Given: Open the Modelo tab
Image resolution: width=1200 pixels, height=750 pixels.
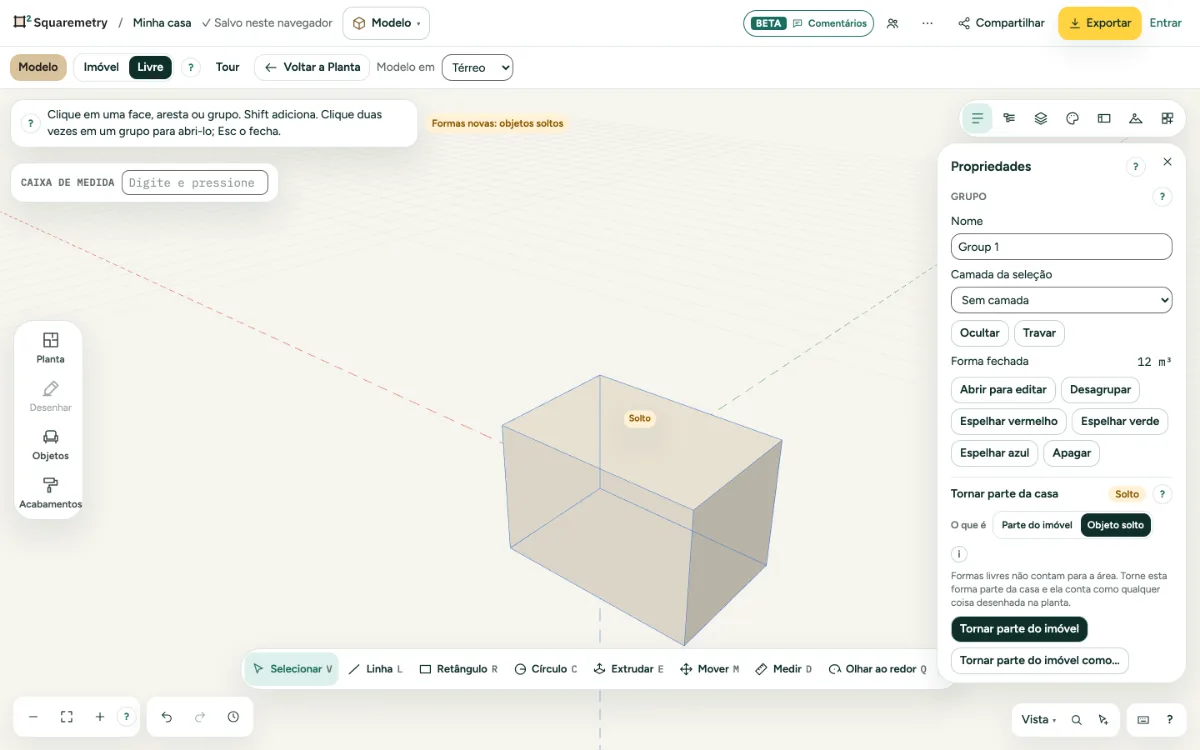Looking at the screenshot, I should coord(38,67).
